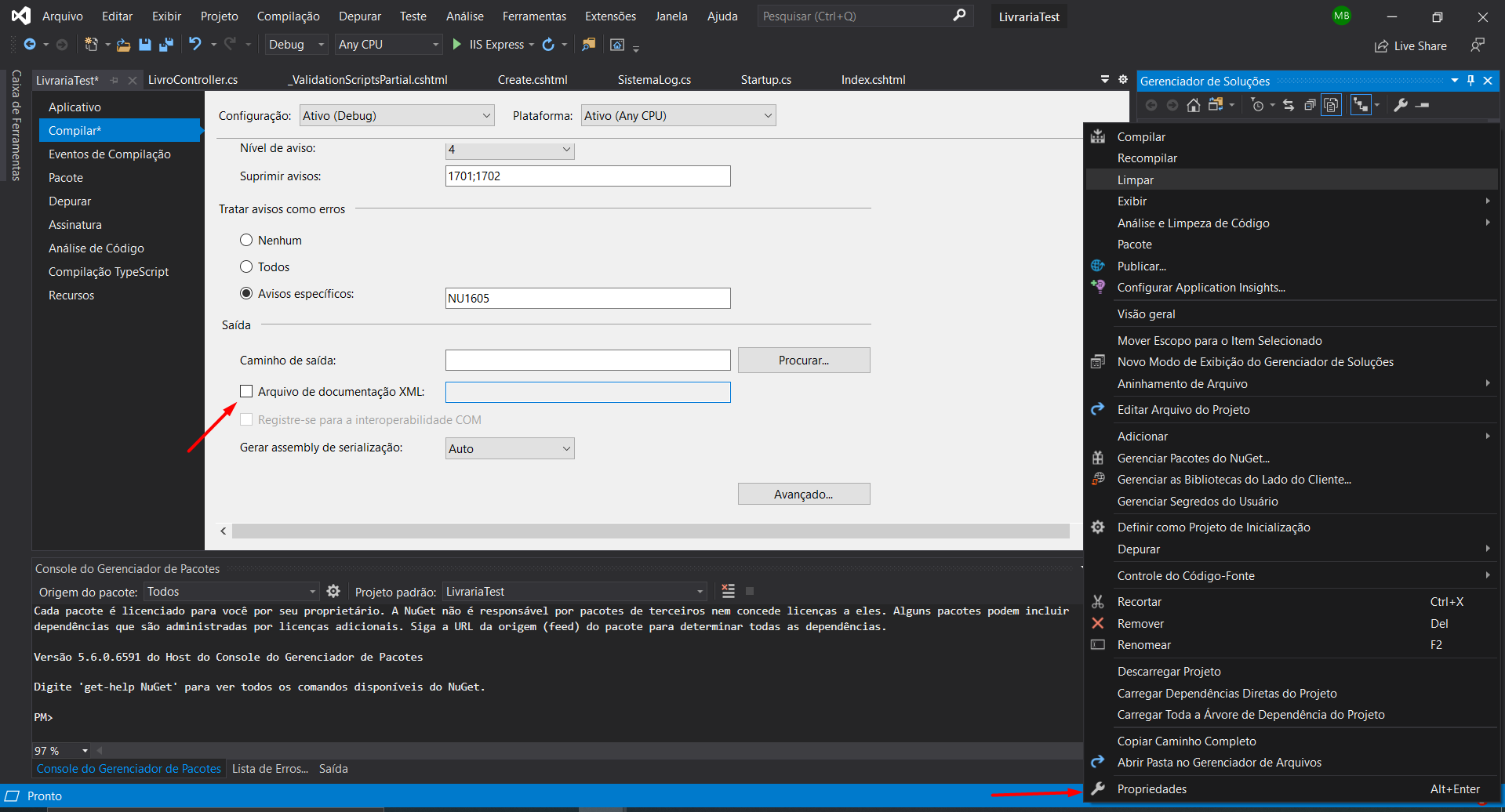Viewport: 1505px width, 812px height.
Task: Open the Compilação menu
Action: click(289, 16)
